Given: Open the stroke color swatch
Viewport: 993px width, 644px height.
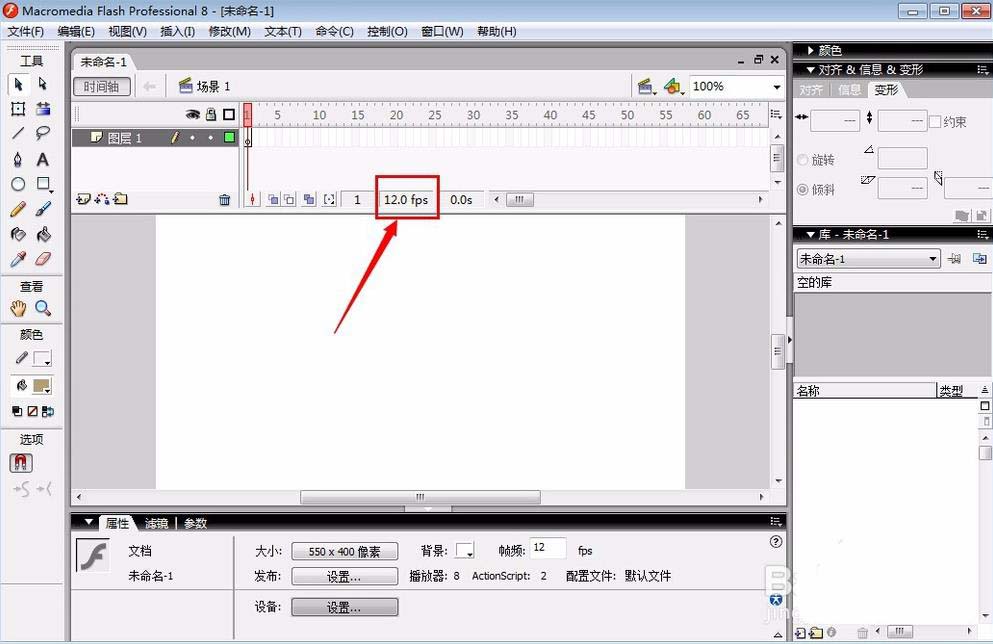Looking at the screenshot, I should 42,359.
